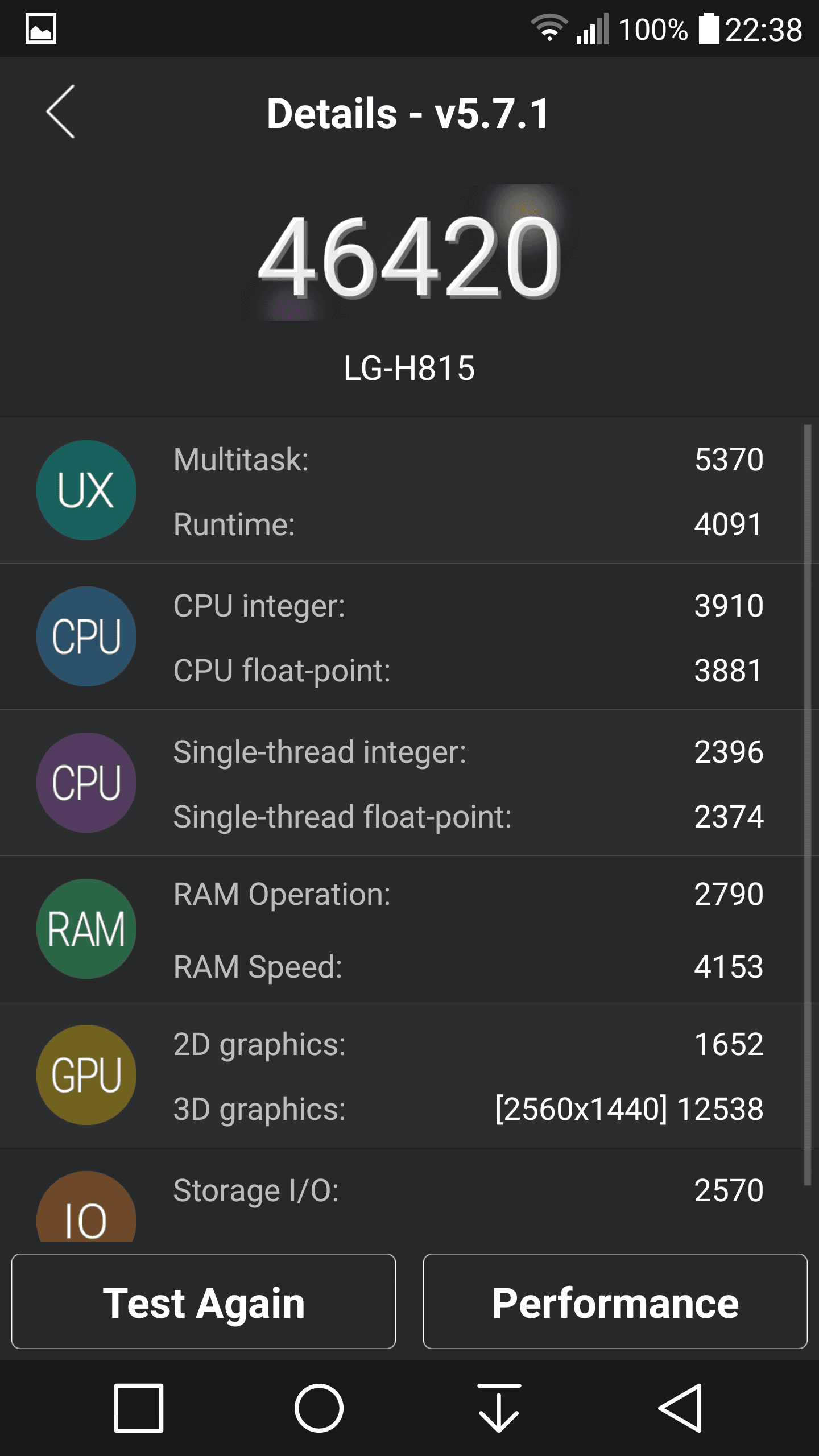
Task: Tap the triangle back navigation button
Action: (x=681, y=1408)
